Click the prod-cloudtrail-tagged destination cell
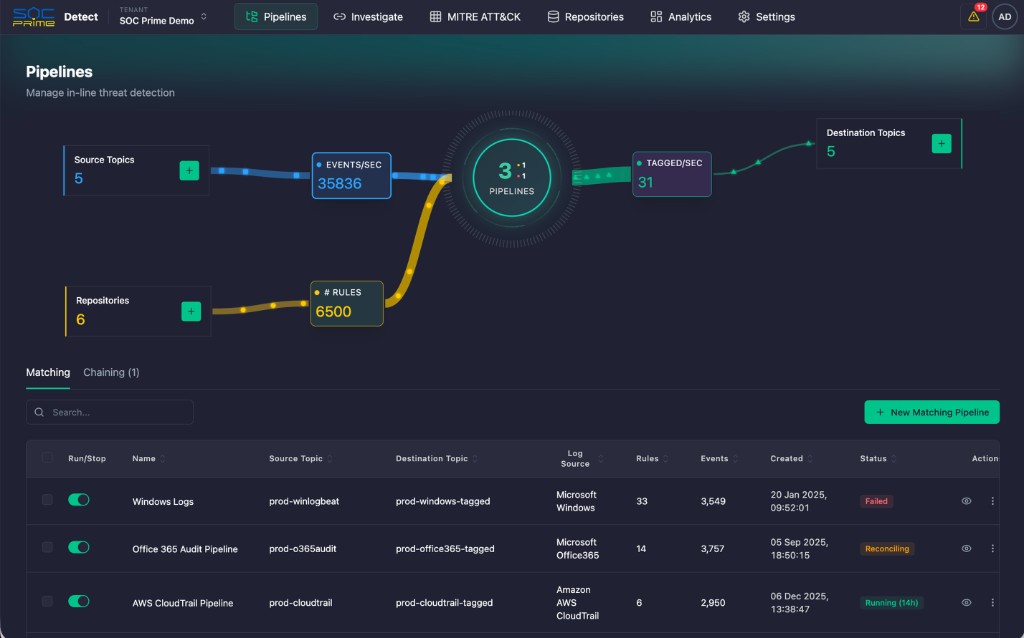Screen dimensions: 1024x638 pos(444,603)
